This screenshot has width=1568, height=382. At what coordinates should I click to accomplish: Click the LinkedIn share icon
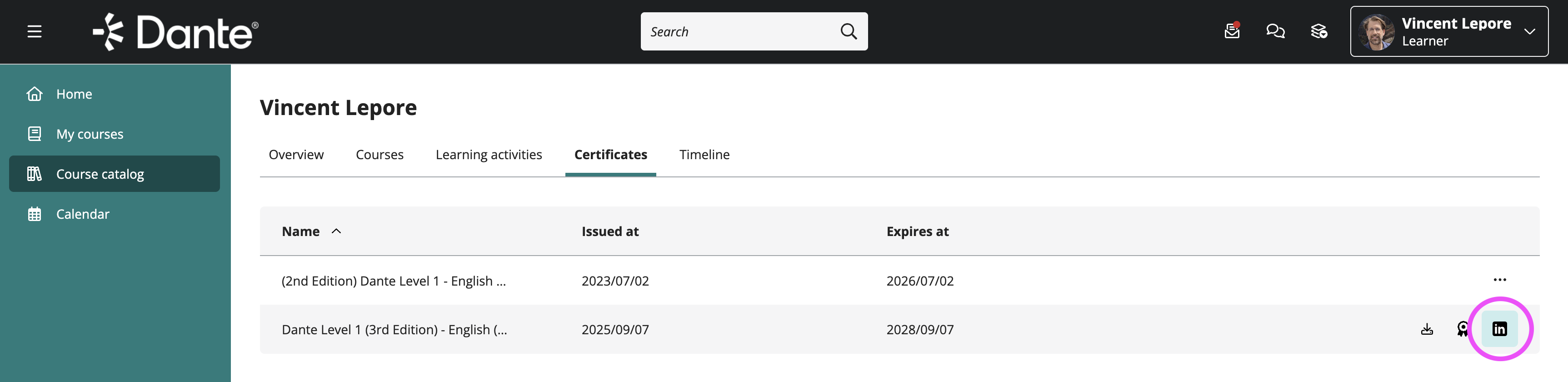(1499, 329)
